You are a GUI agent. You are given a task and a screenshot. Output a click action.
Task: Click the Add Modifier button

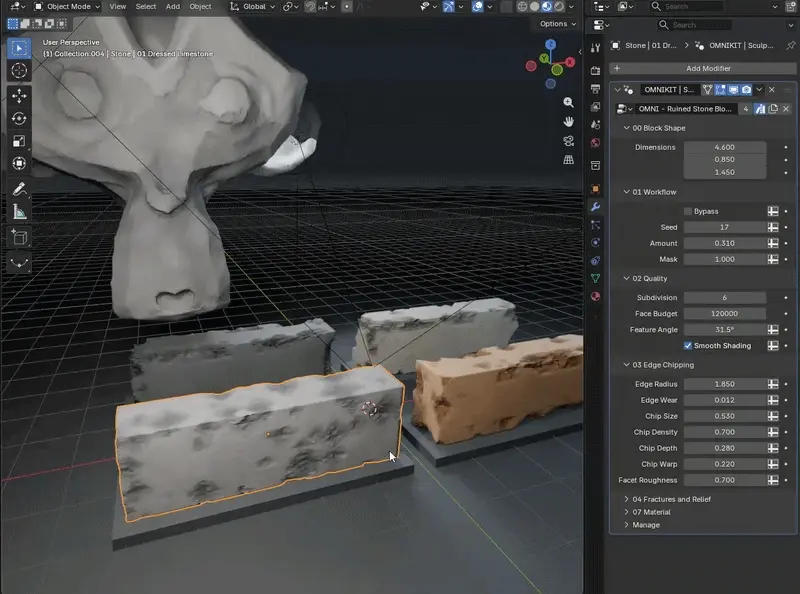pyautogui.click(x=703, y=68)
